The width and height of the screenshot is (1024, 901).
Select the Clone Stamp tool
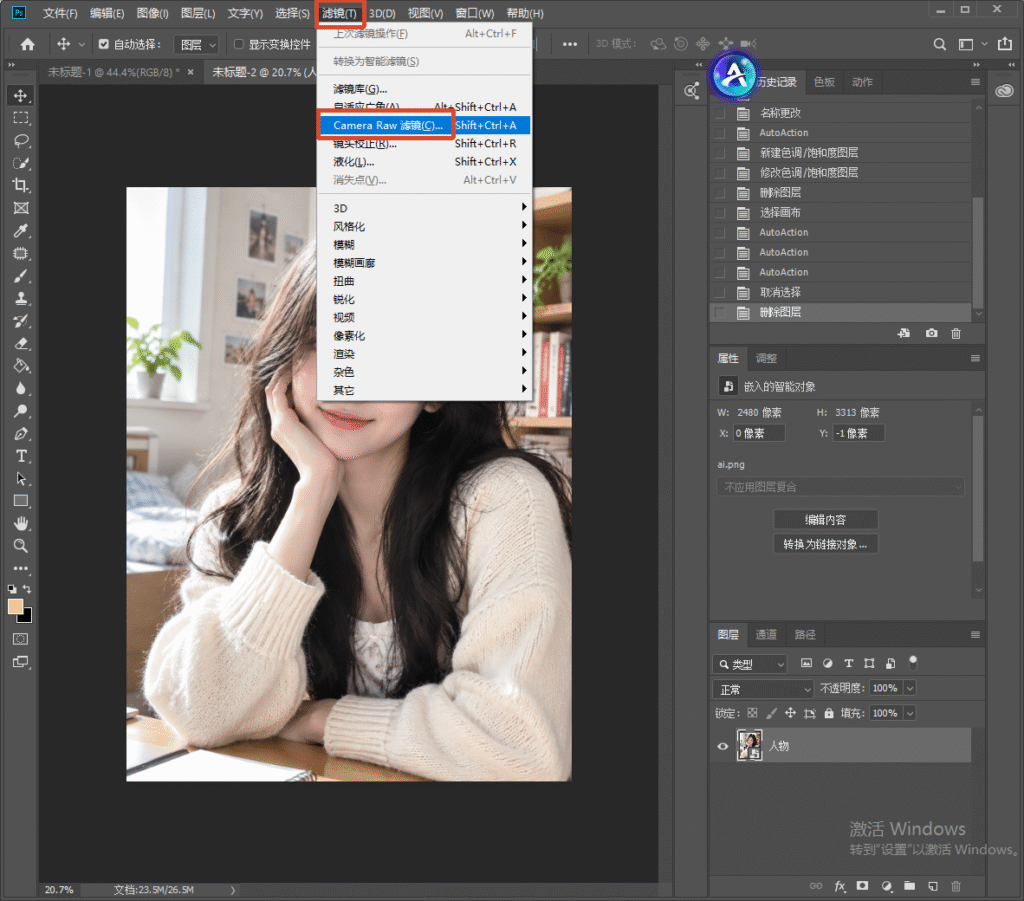21,298
